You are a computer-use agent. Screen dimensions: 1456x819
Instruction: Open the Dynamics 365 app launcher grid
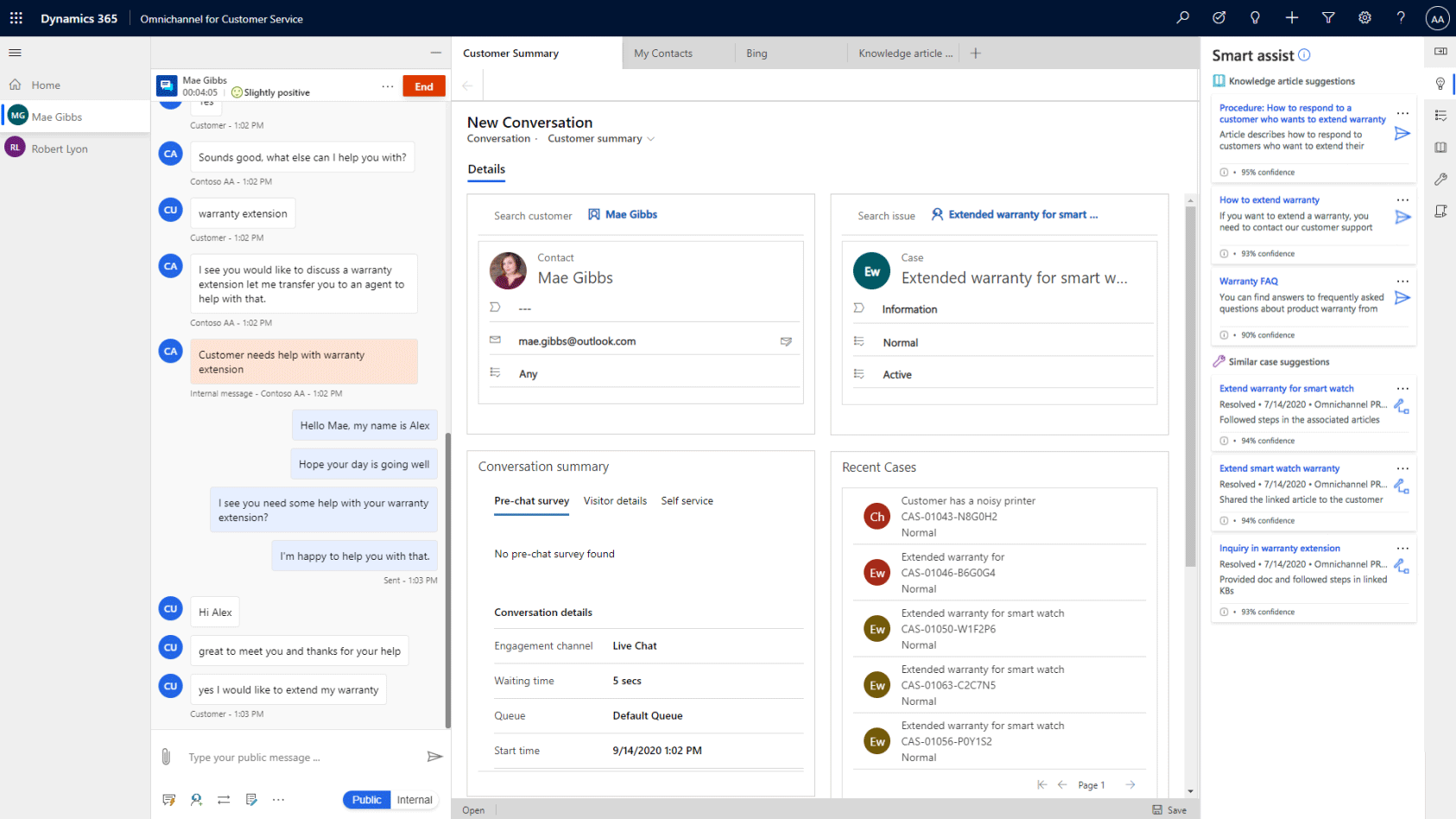[x=16, y=18]
